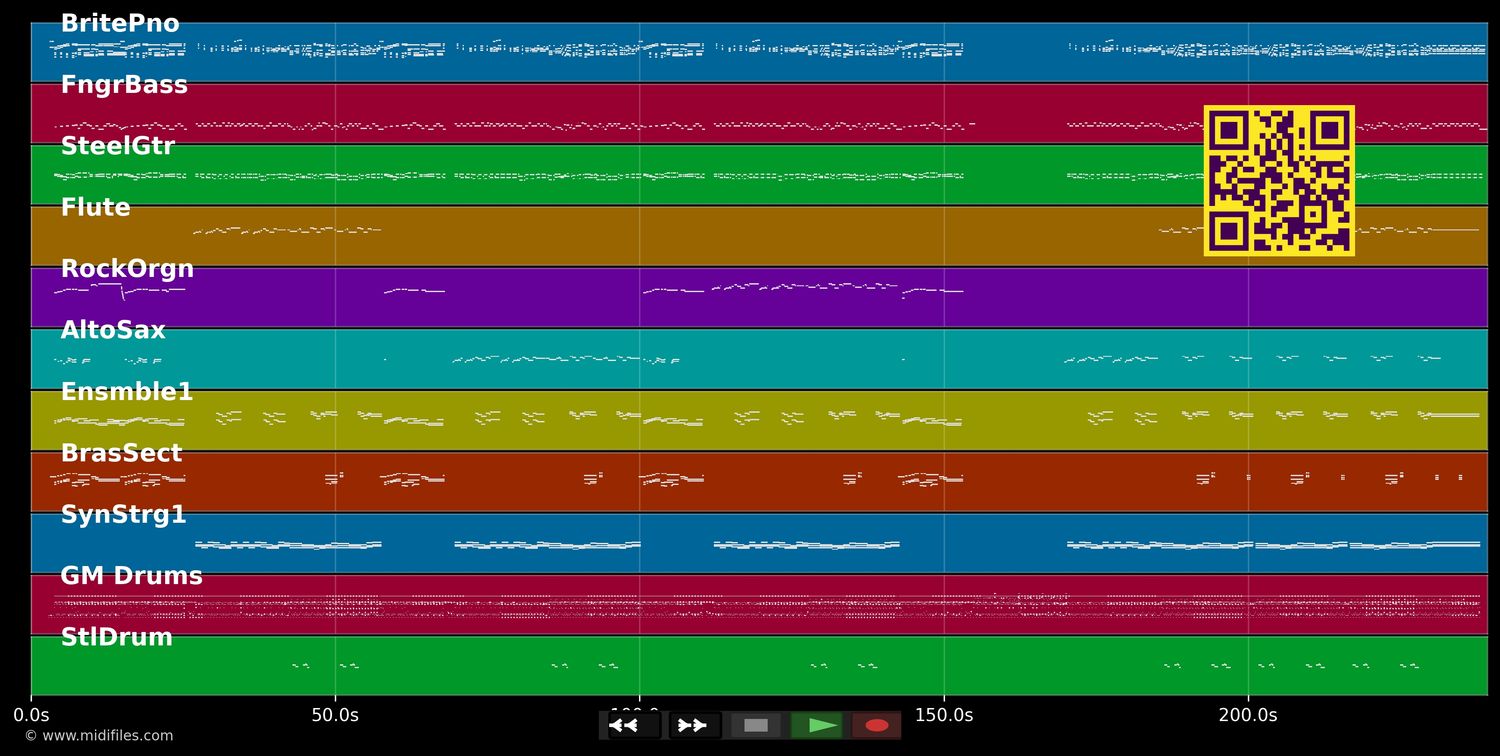Select the BrasSect track label
The height and width of the screenshot is (756, 1500).
[x=121, y=453]
